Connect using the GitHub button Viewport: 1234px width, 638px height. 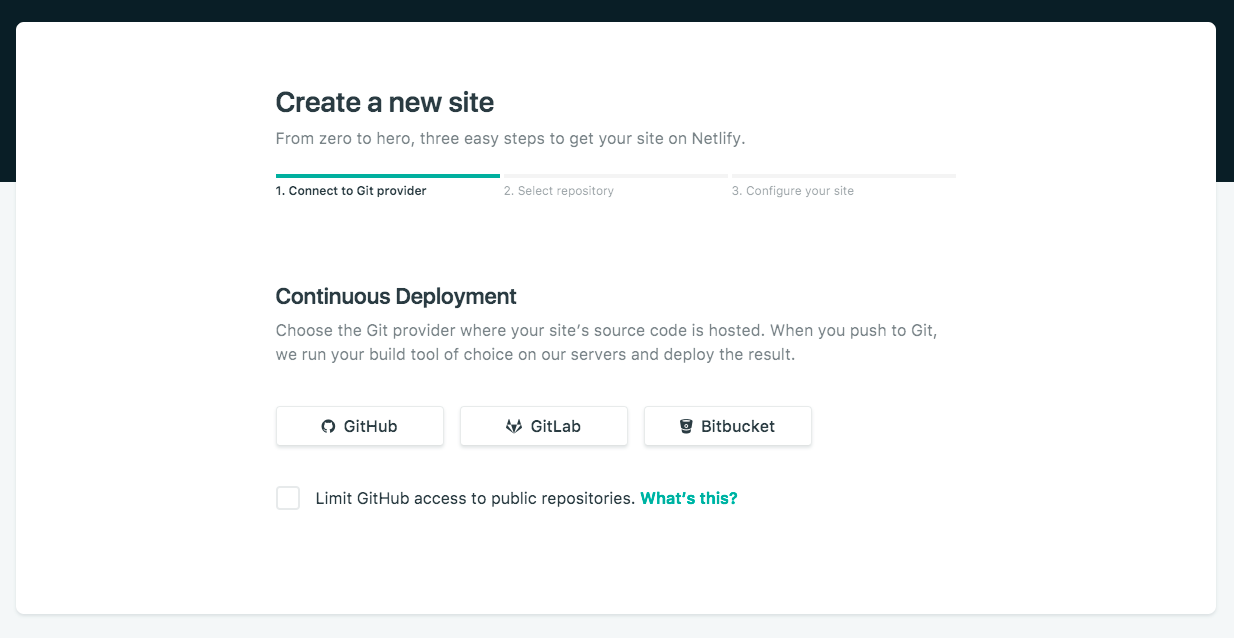[x=360, y=426]
